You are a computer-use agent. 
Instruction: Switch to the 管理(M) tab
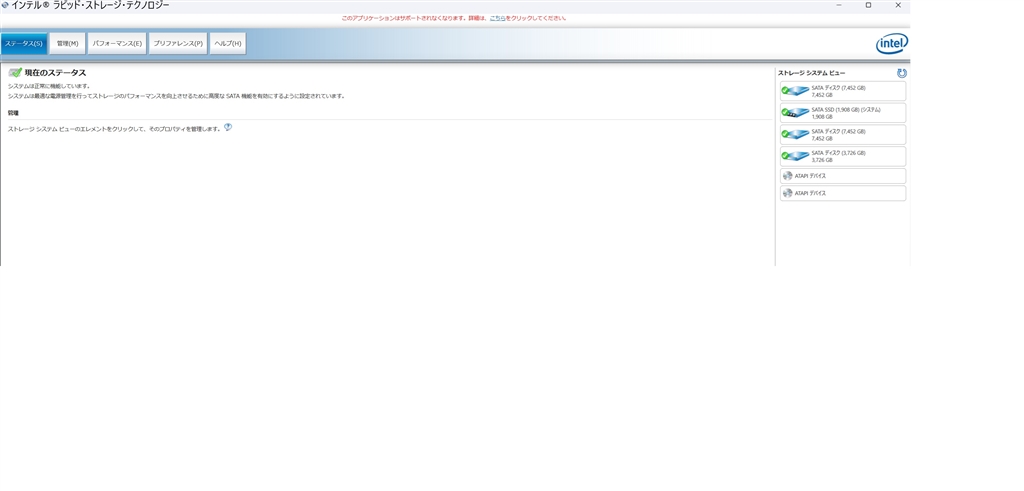(67, 44)
